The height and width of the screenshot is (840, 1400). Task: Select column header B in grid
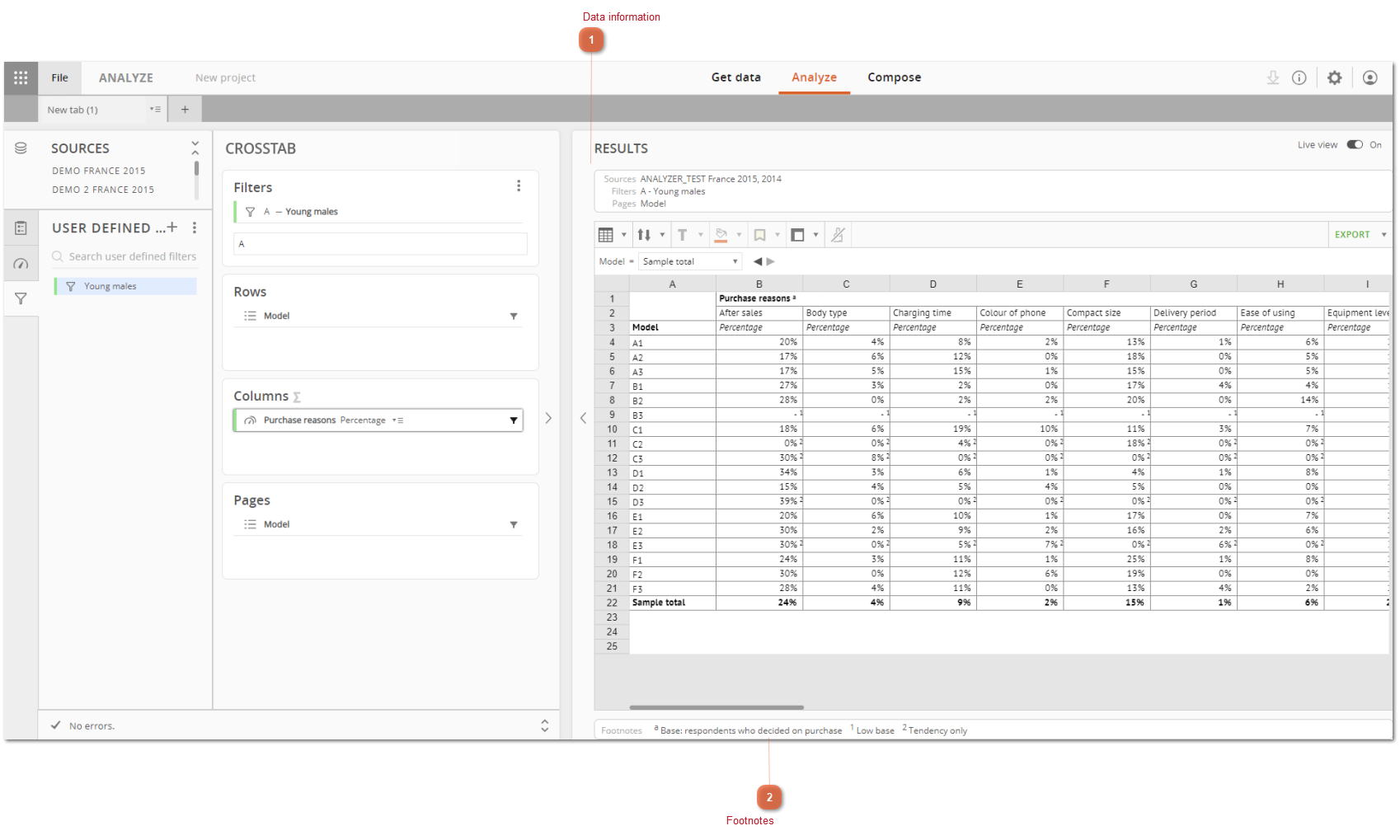759,284
